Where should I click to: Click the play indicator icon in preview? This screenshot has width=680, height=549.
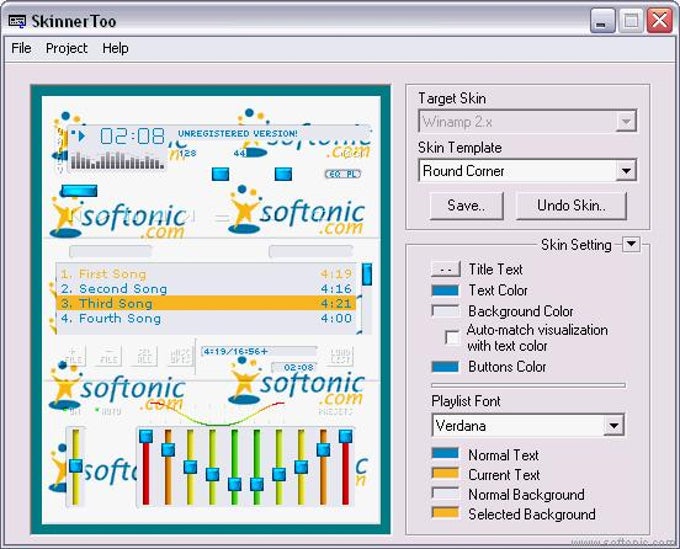click(79, 136)
